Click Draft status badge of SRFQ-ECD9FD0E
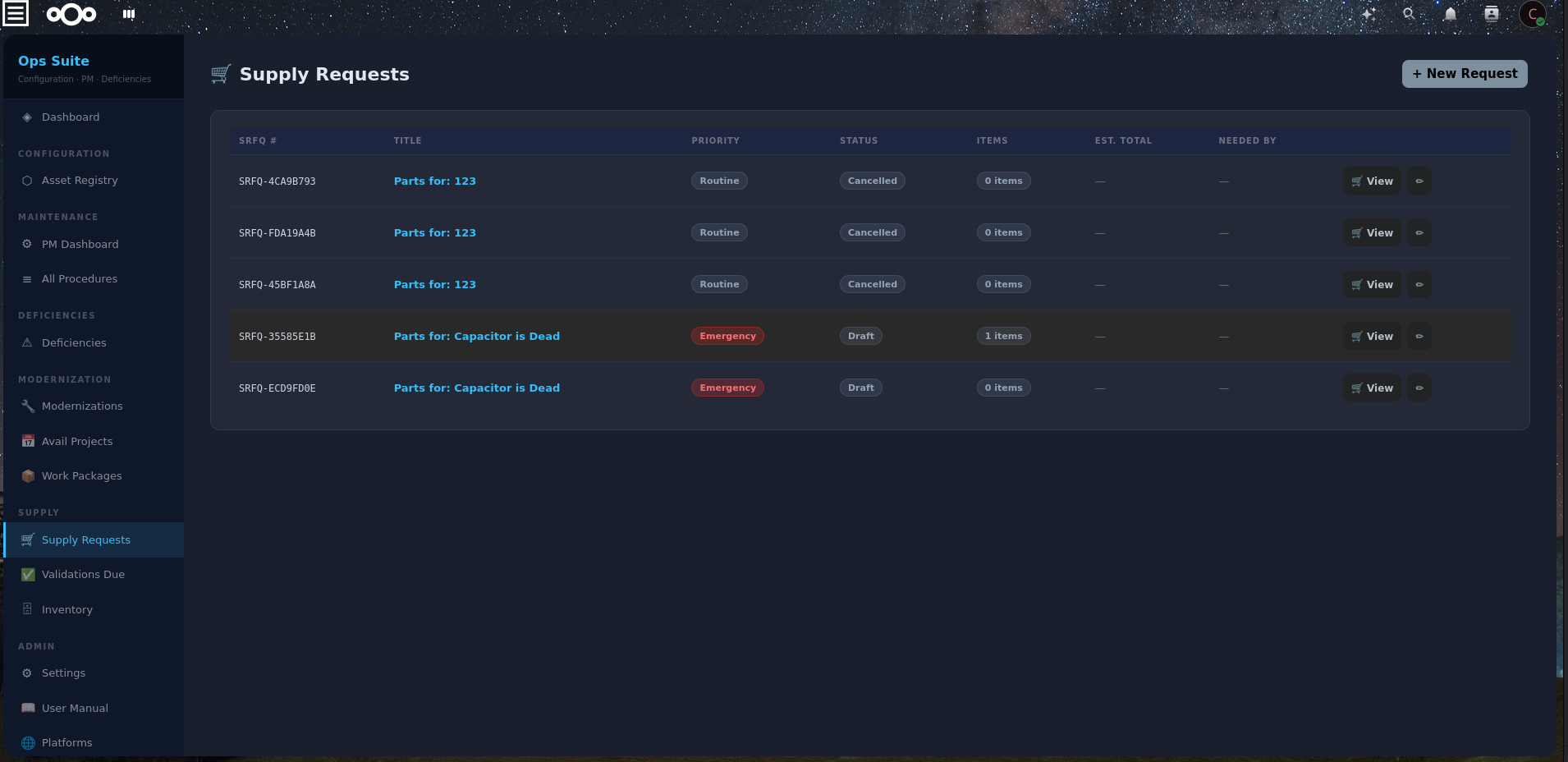Image resolution: width=1568 pixels, height=762 pixels. coord(860,388)
